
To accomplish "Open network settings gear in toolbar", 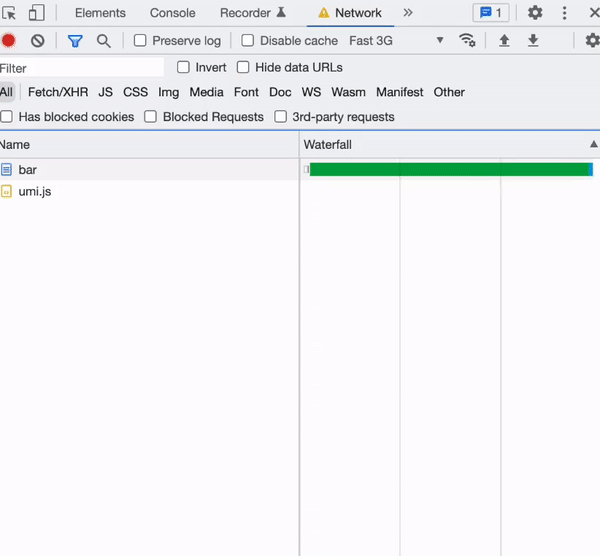I will (593, 40).
